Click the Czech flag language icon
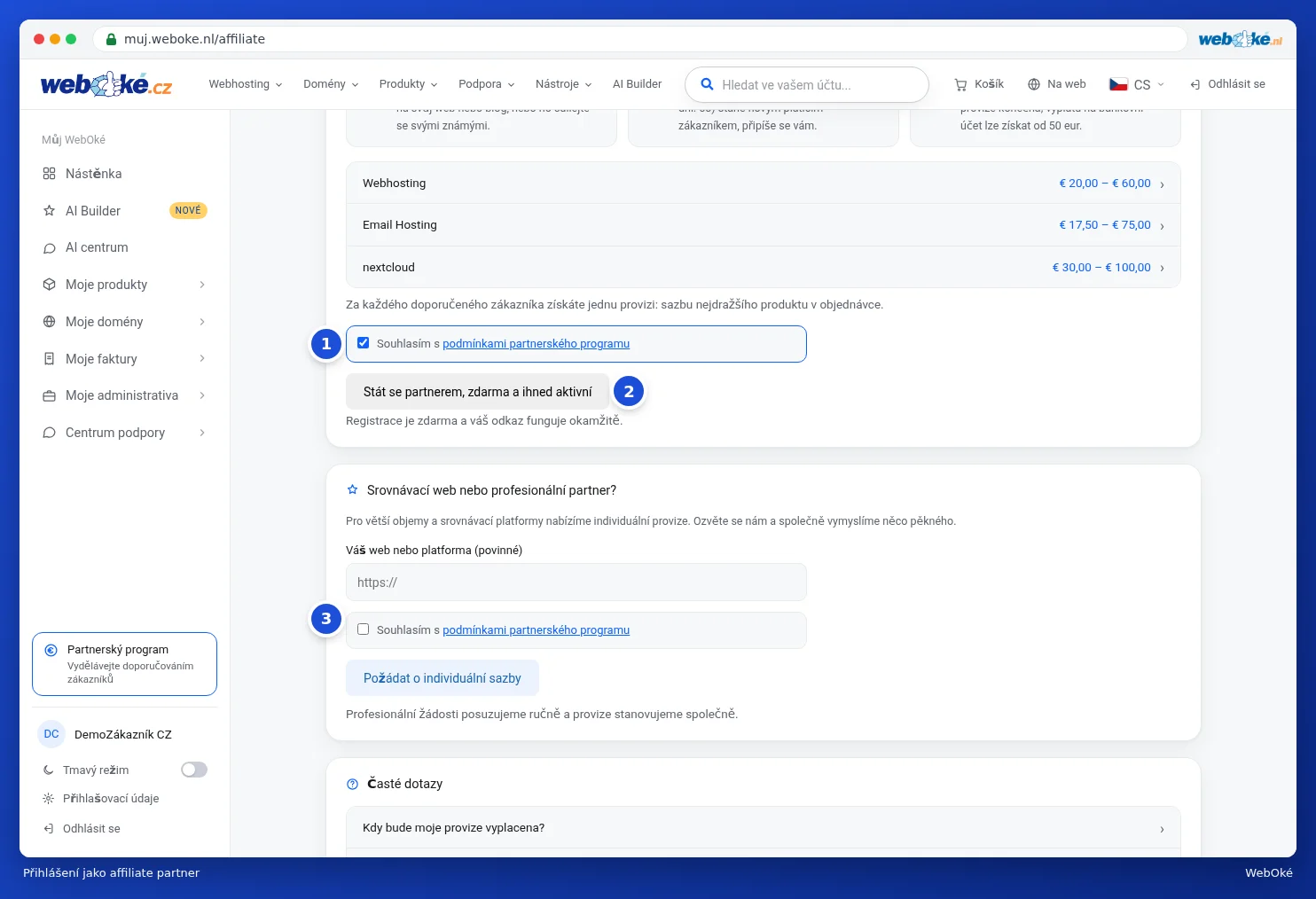Viewport: 1316px width, 899px height. click(x=1118, y=84)
